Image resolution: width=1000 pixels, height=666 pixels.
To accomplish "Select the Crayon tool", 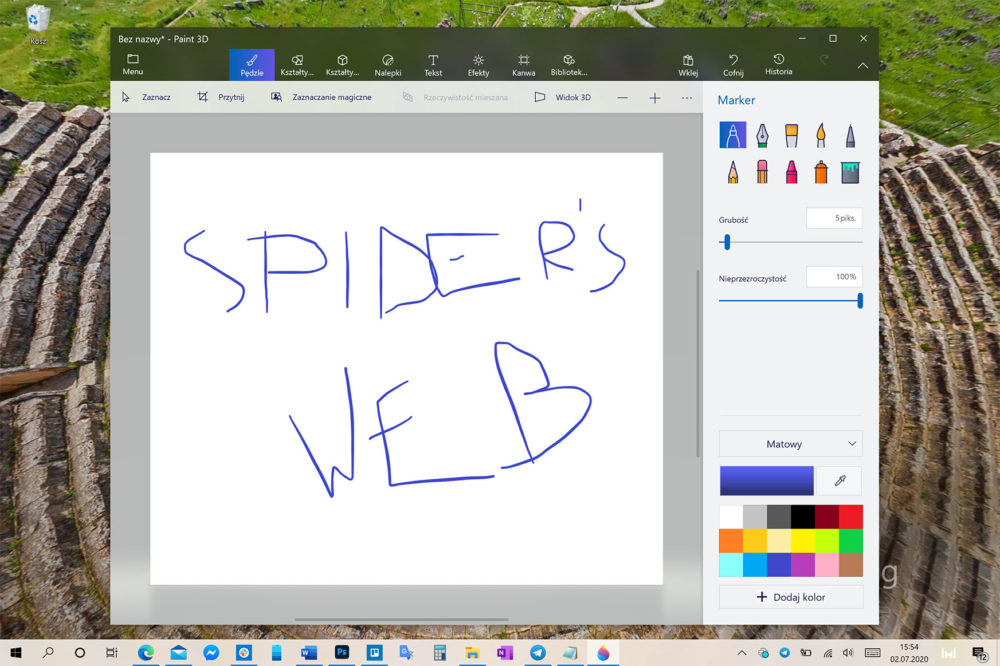I will [x=791, y=172].
